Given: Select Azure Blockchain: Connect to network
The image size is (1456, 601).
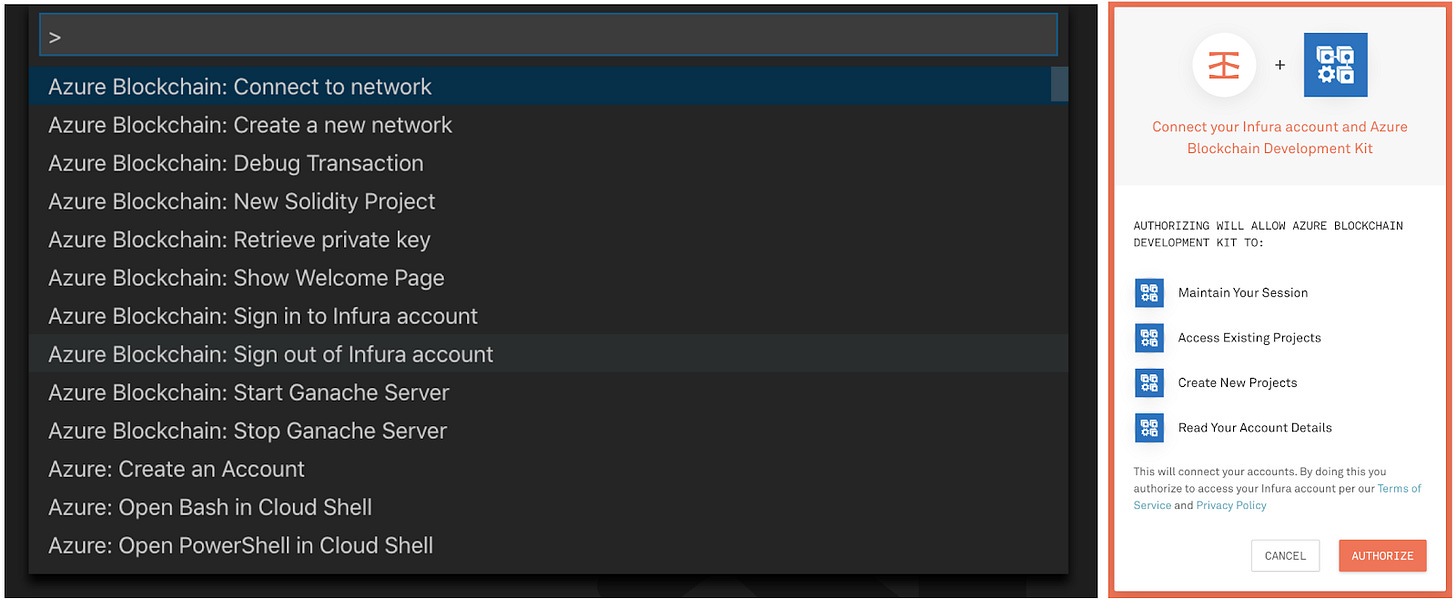Looking at the screenshot, I should click(240, 87).
